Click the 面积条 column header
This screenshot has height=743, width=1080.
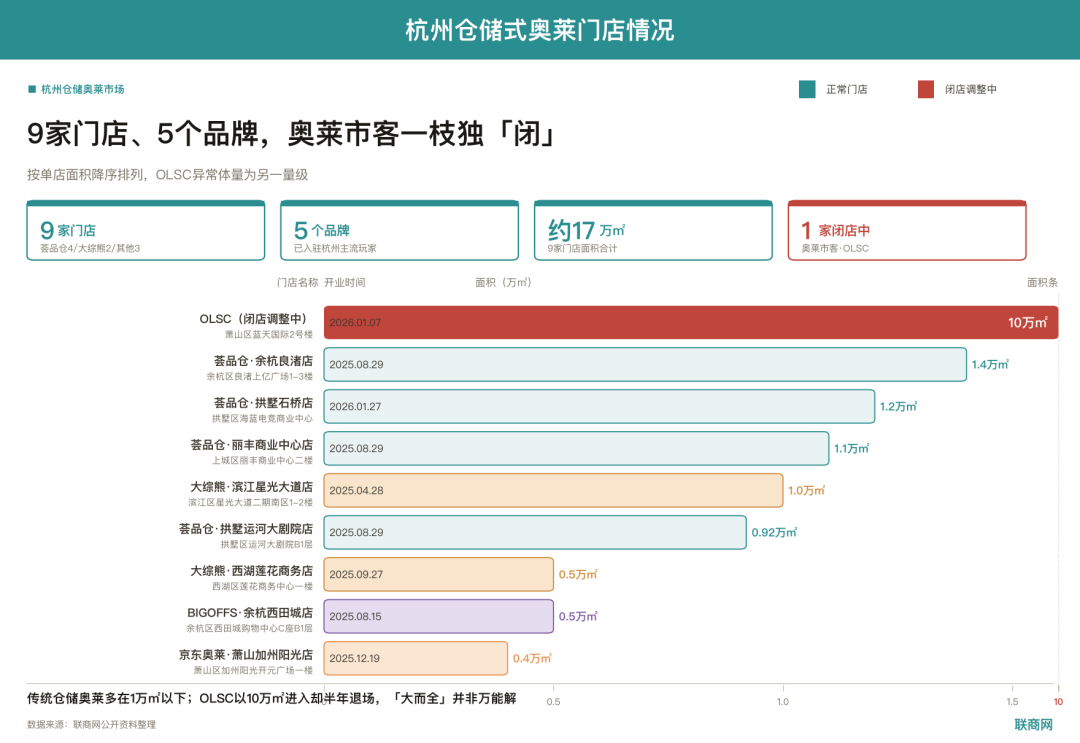pyautogui.click(x=1042, y=282)
